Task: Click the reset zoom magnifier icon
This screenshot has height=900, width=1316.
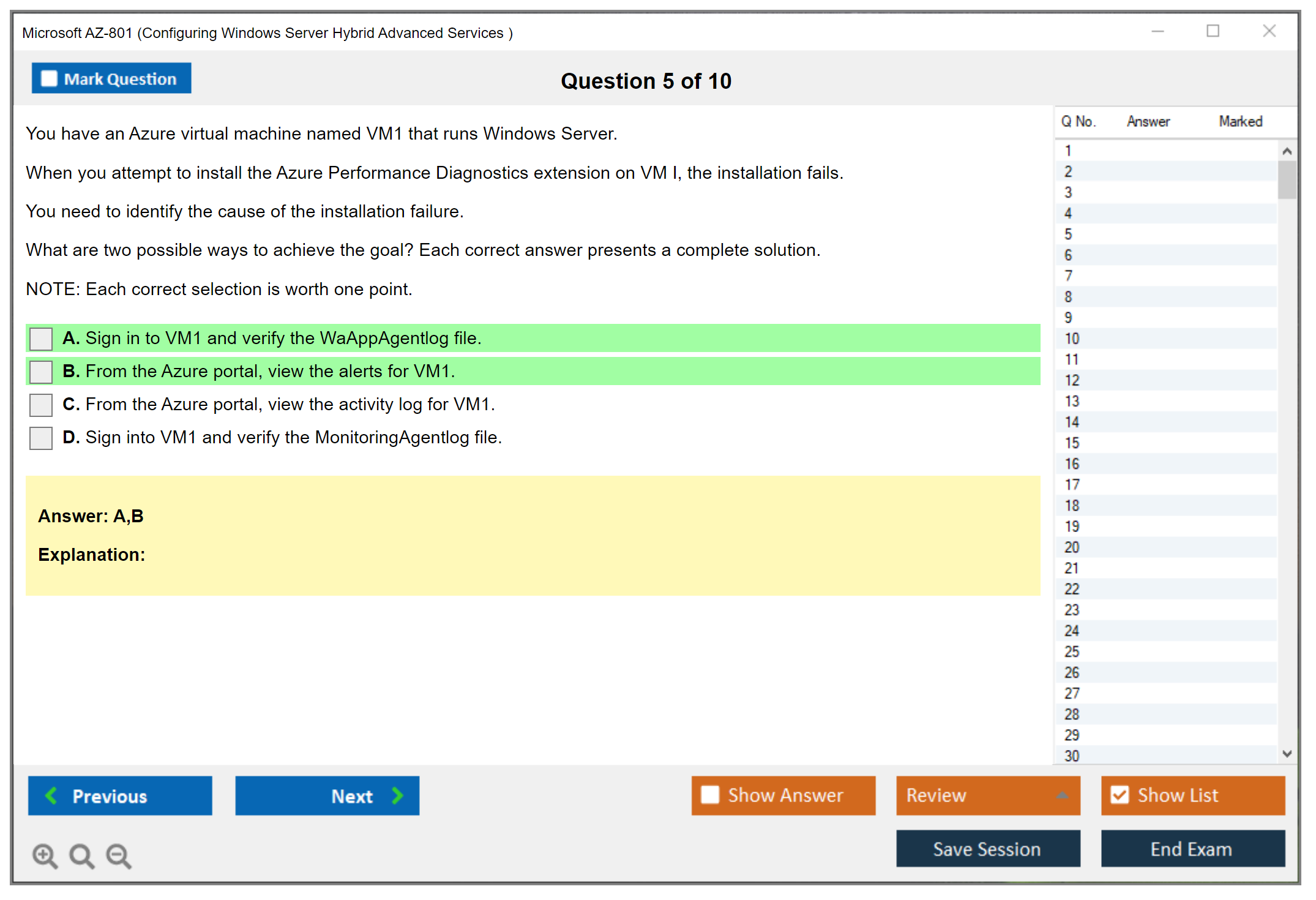Action: tap(81, 855)
